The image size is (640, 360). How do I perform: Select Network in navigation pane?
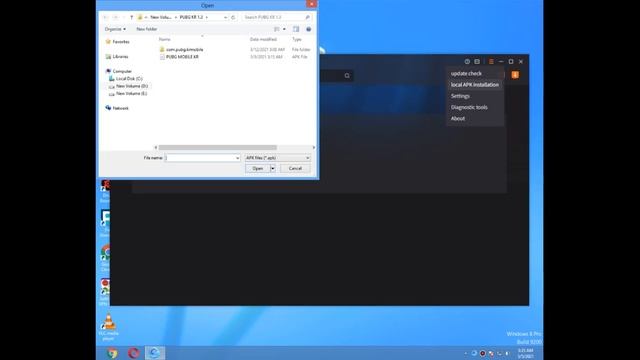(x=117, y=108)
